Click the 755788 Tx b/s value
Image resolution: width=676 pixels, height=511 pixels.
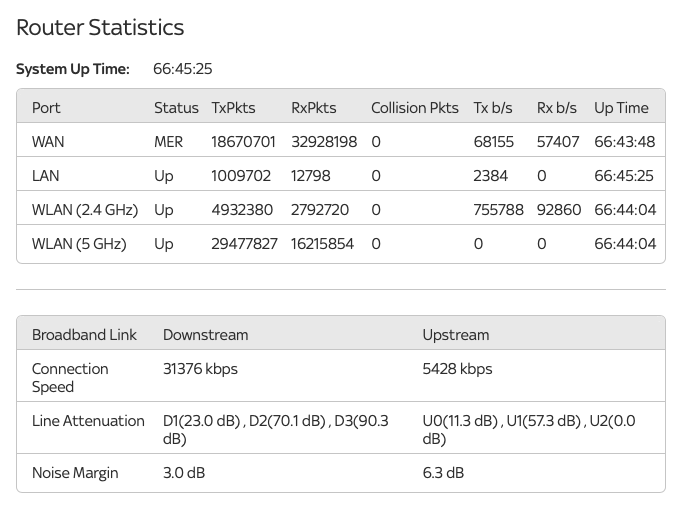pos(499,210)
